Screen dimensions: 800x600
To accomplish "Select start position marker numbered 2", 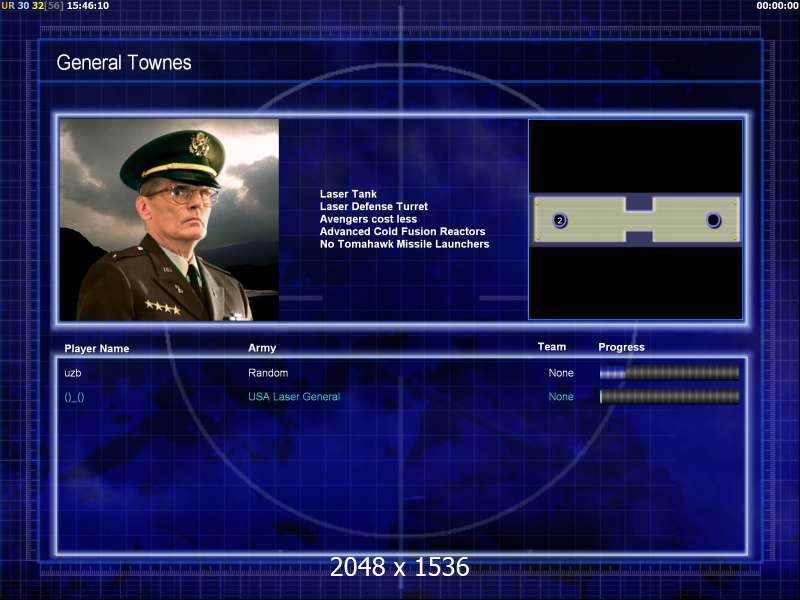I will click(x=560, y=220).
